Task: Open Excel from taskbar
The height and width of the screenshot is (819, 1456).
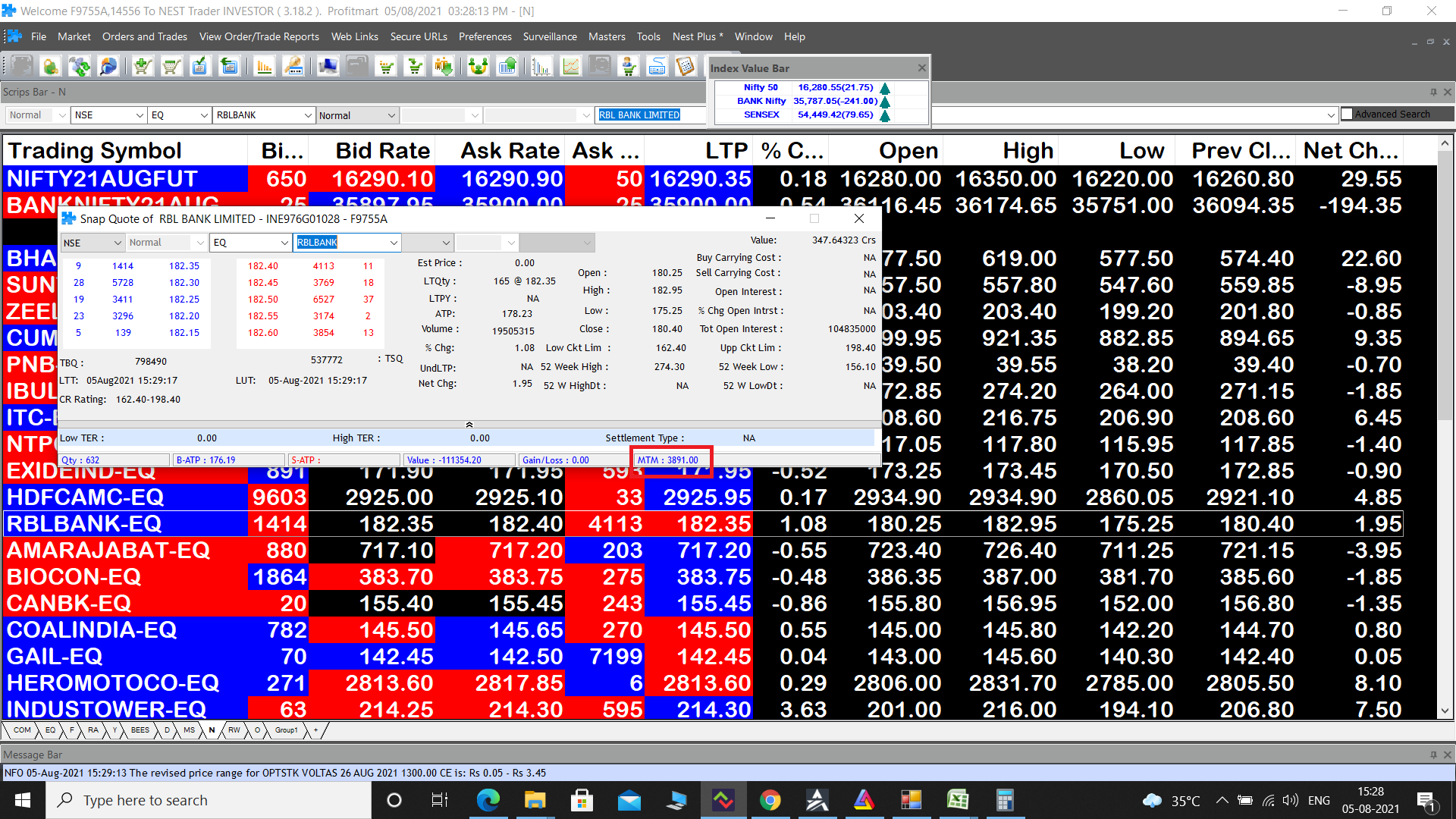Action: tap(958, 800)
